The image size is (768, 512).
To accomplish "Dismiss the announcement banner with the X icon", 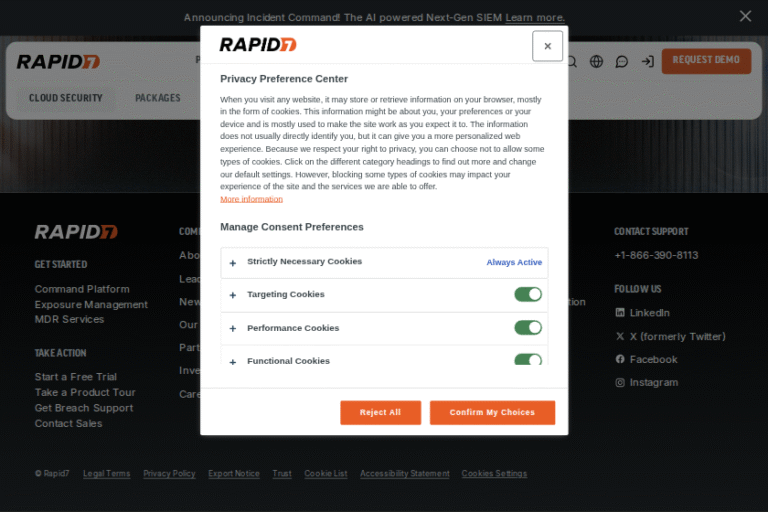I will 745,16.
